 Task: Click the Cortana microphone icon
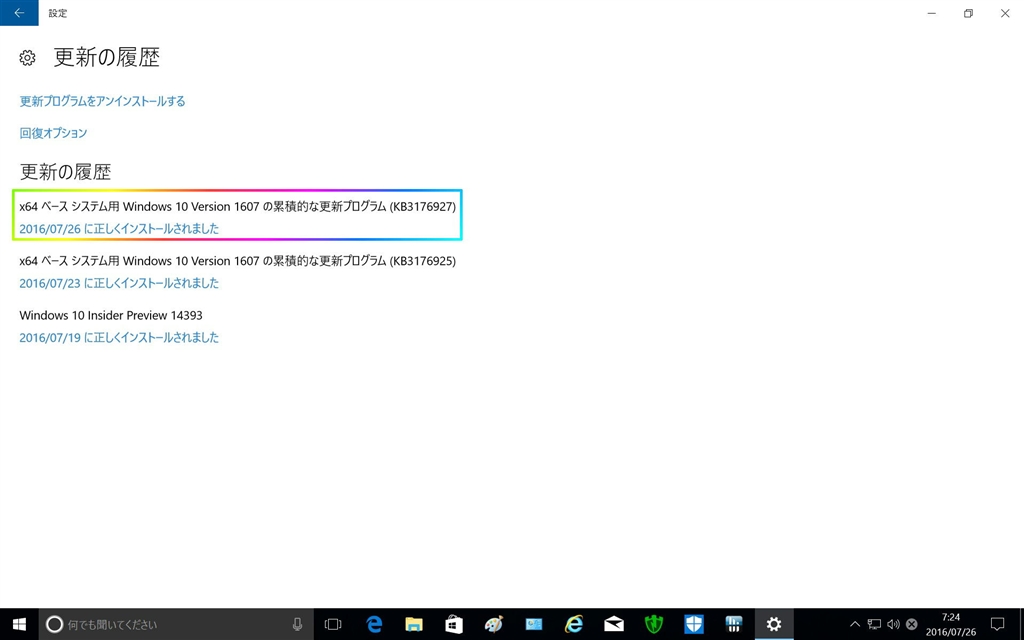click(x=297, y=624)
